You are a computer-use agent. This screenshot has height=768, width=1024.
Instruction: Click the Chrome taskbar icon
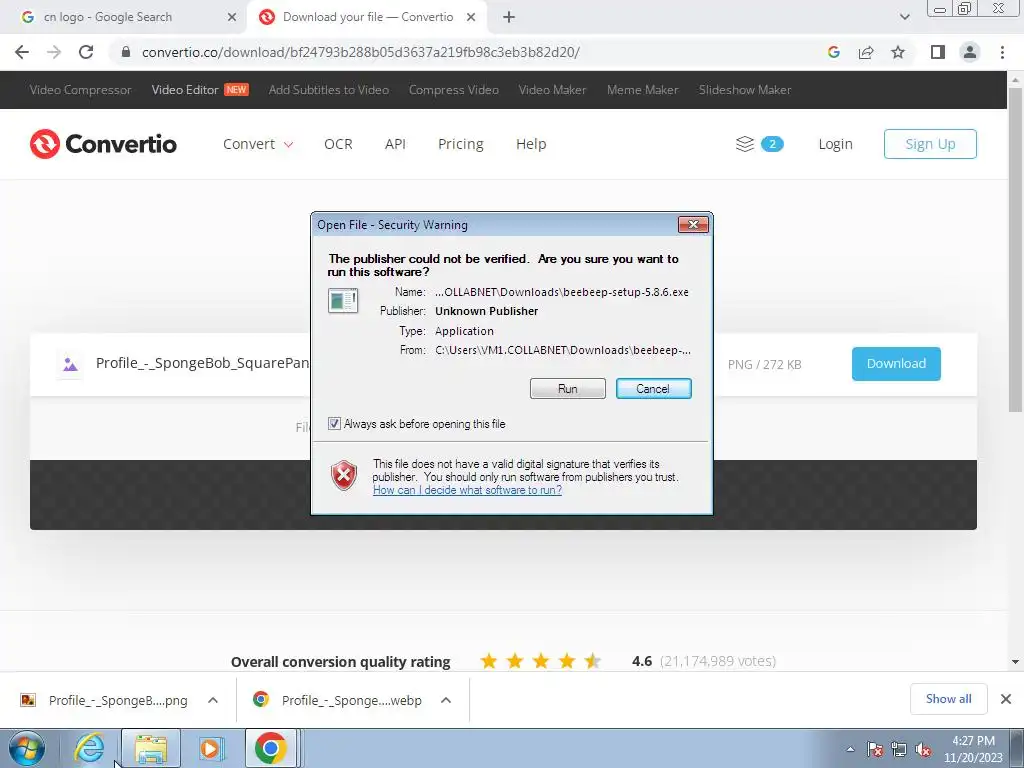pos(271,748)
